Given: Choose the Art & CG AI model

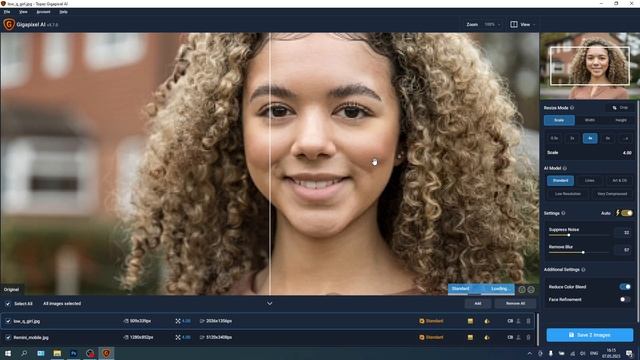Looking at the screenshot, I should 619,180.
